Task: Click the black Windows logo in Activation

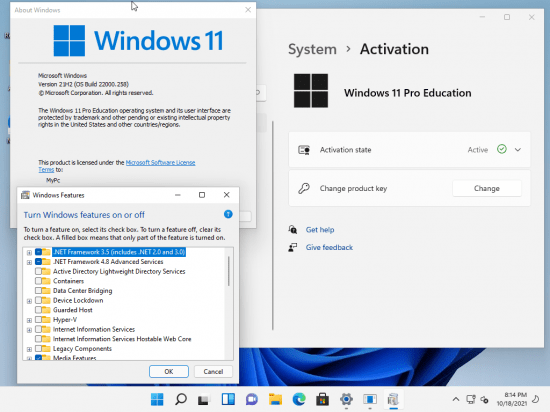Action: [311, 90]
